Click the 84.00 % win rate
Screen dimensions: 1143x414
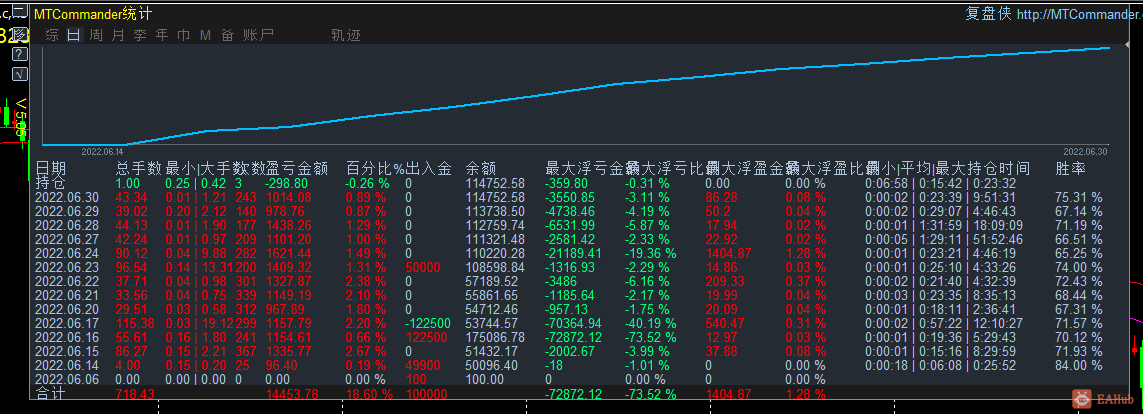(1079, 366)
